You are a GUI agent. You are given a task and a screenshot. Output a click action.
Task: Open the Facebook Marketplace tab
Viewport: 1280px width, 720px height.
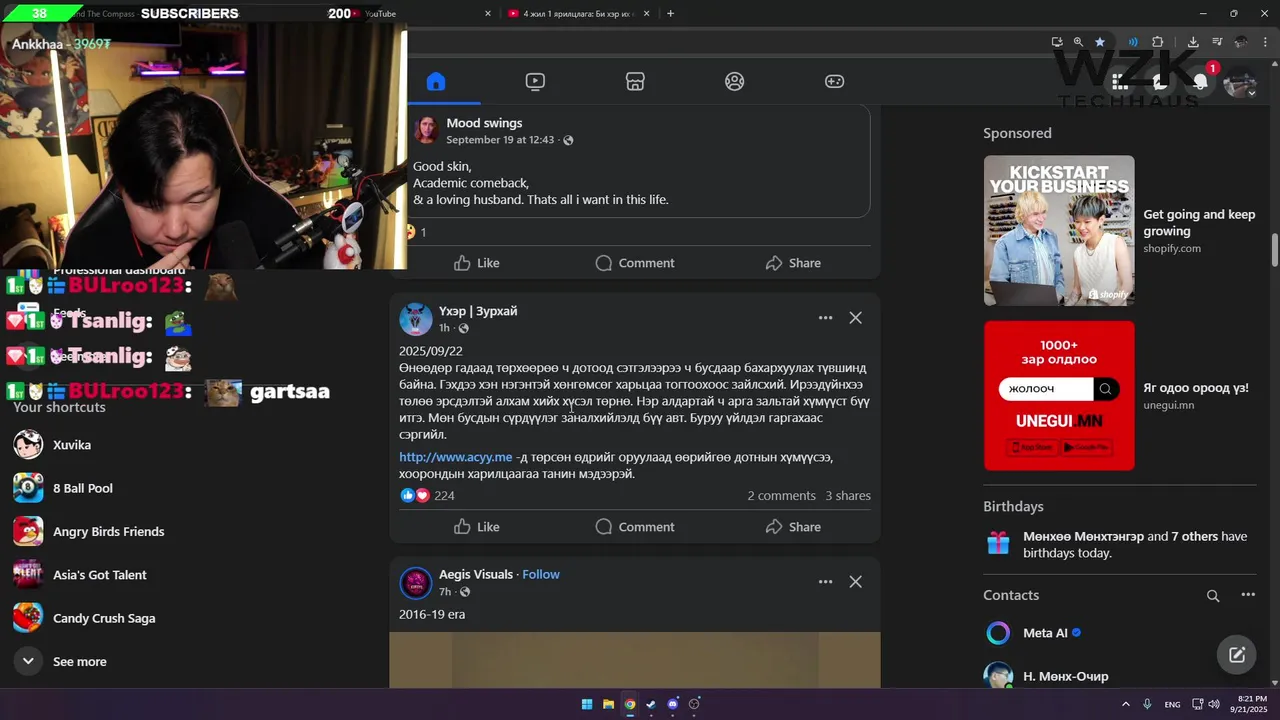point(635,82)
